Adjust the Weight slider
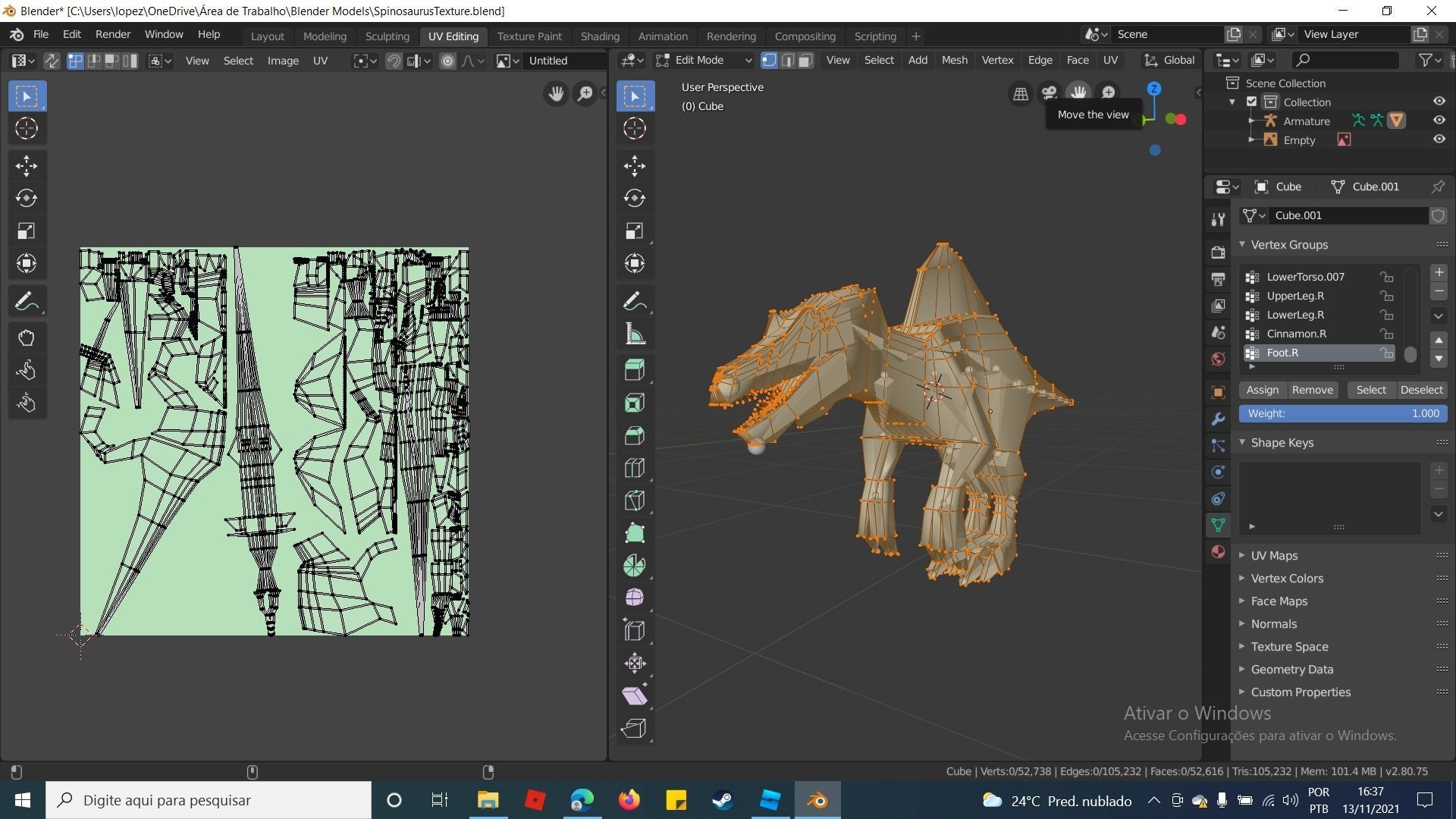Screen dimensions: 1456x819 pos(1343,413)
